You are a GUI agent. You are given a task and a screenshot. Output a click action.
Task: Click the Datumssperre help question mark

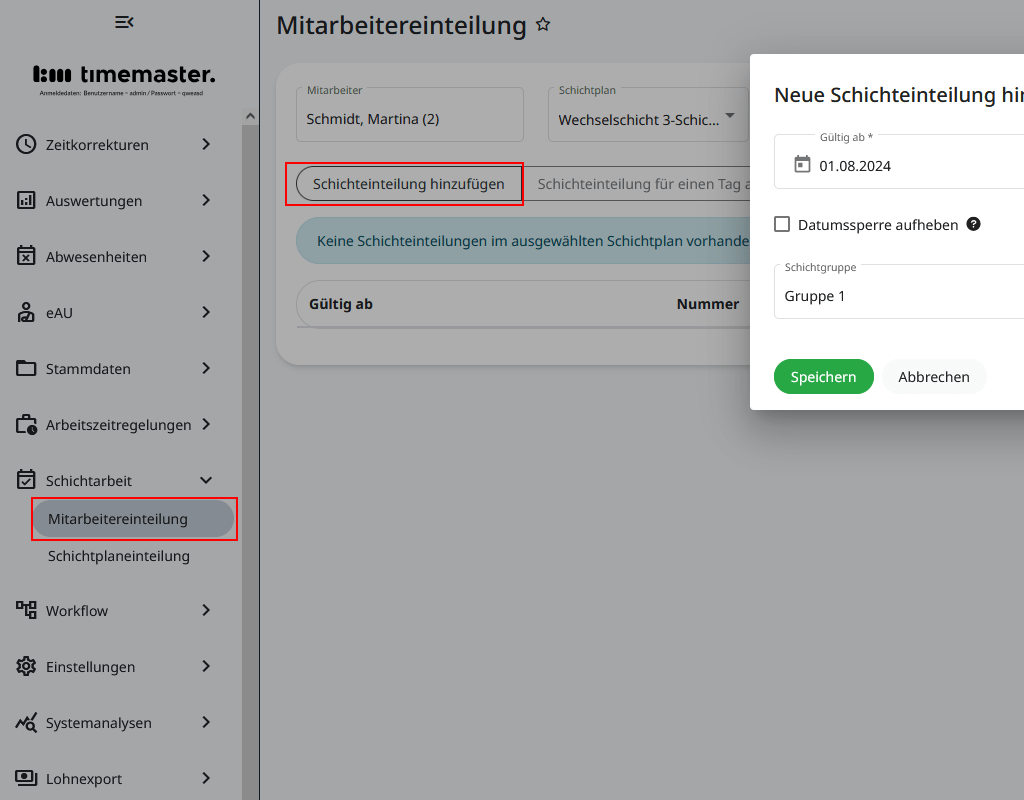973,224
